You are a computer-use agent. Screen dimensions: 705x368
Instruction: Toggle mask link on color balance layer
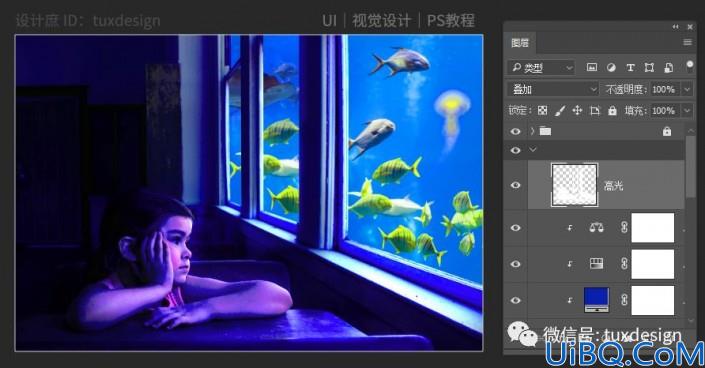624,228
